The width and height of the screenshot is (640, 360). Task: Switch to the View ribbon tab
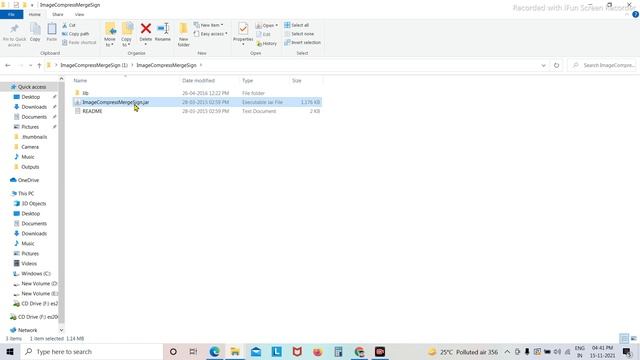tap(79, 14)
